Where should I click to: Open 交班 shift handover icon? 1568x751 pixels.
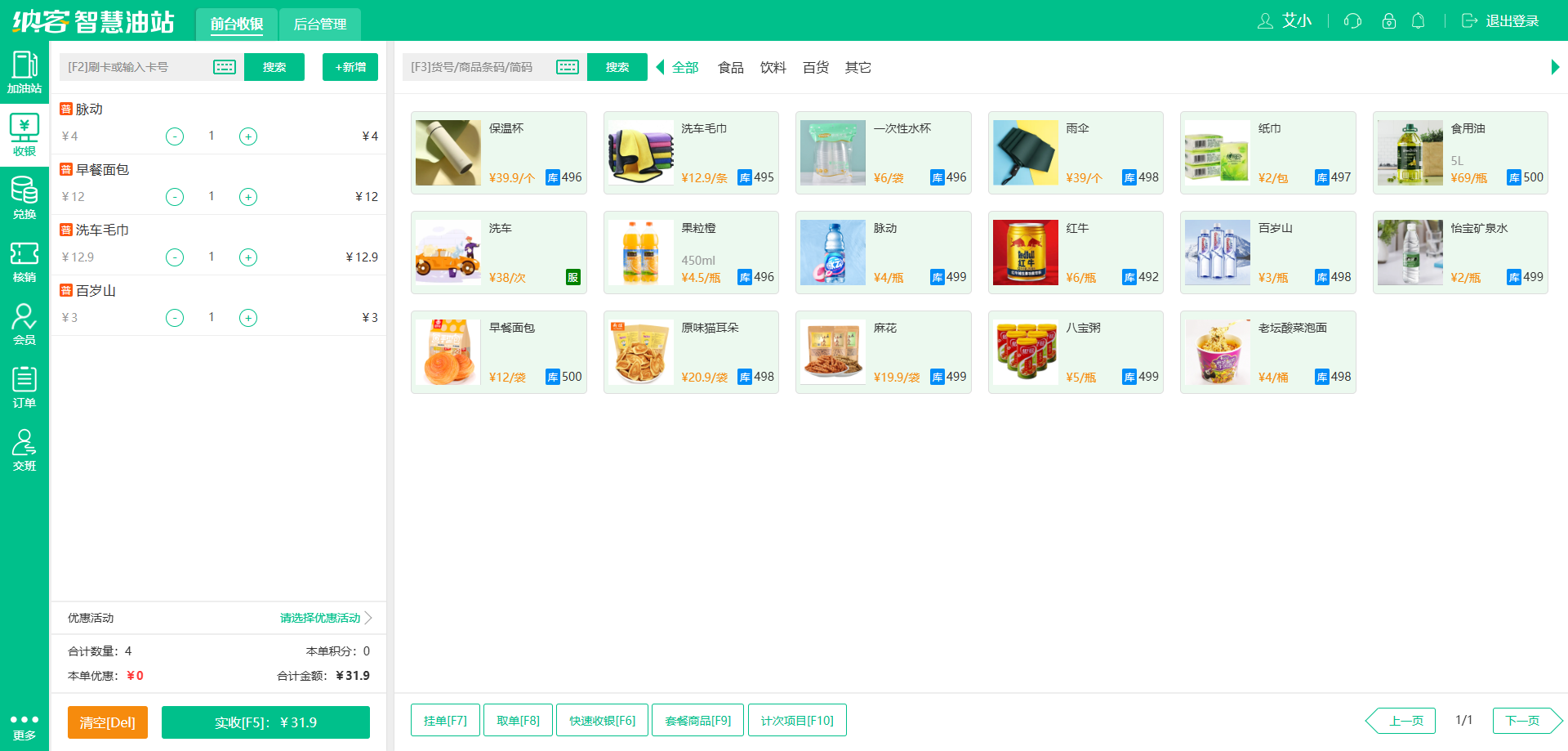[x=24, y=450]
